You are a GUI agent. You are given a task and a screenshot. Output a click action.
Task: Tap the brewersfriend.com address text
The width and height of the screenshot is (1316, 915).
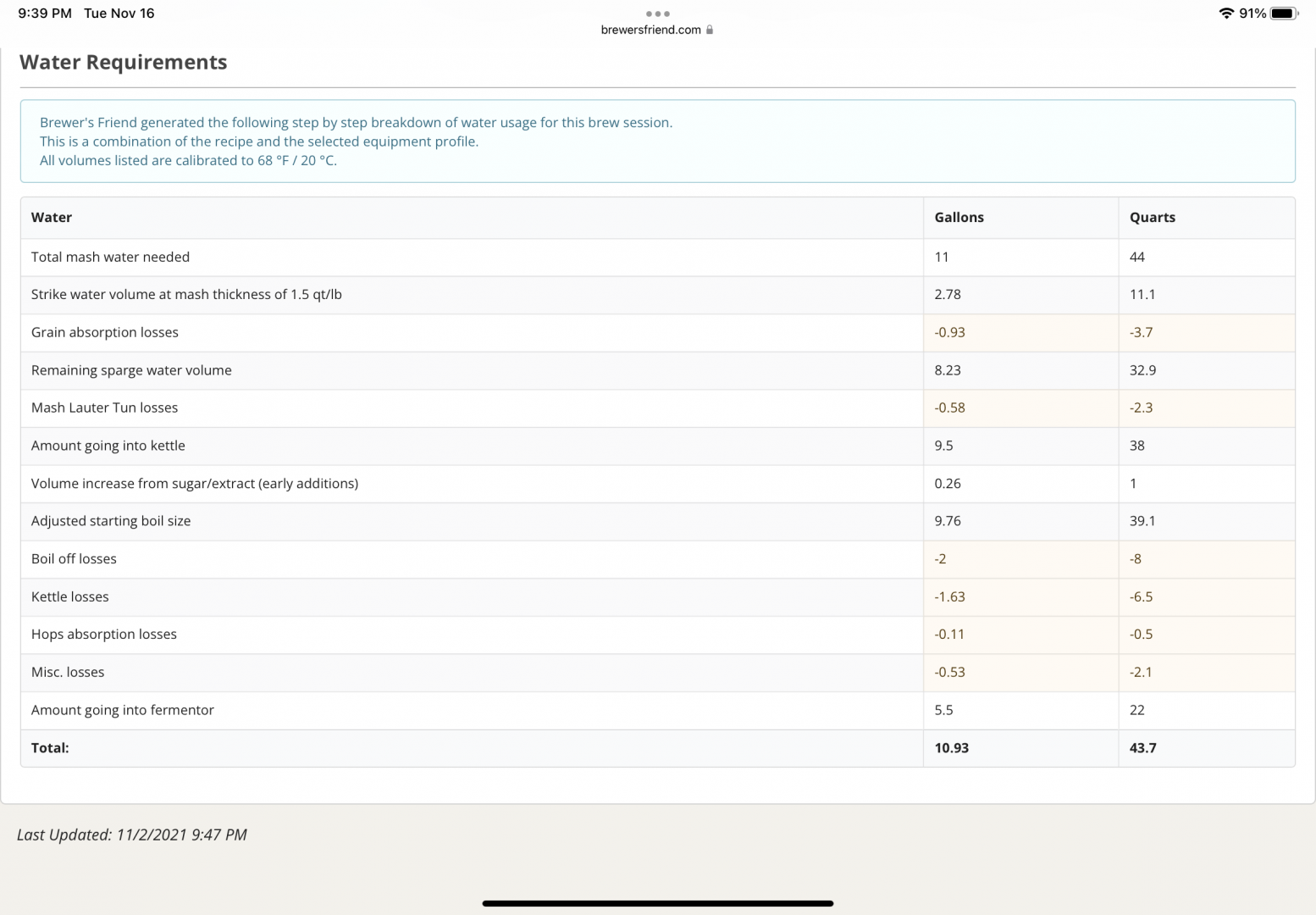coord(650,30)
